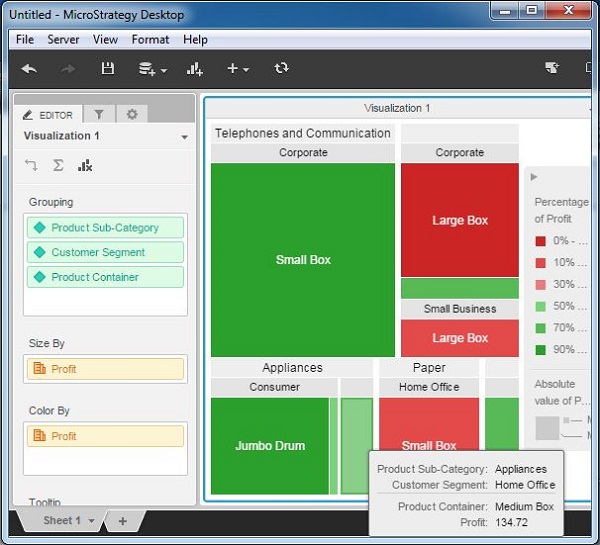Image resolution: width=600 pixels, height=545 pixels.
Task: Select the Product Sub-Category grouping attribute
Action: [106, 228]
